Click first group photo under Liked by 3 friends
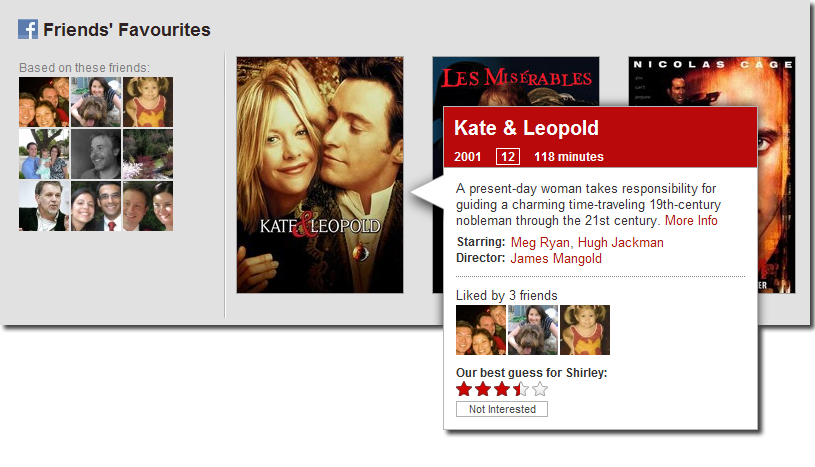This screenshot has width=815, height=467. [481, 330]
